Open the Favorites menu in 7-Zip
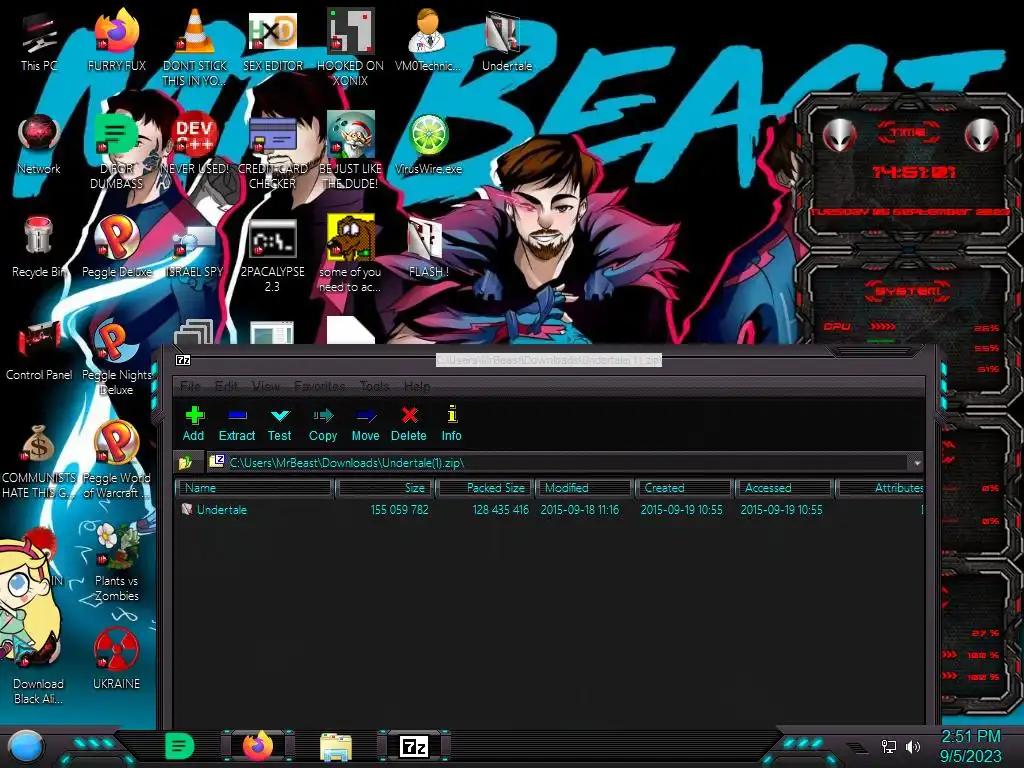Viewport: 1024px width, 768px height. [x=319, y=386]
